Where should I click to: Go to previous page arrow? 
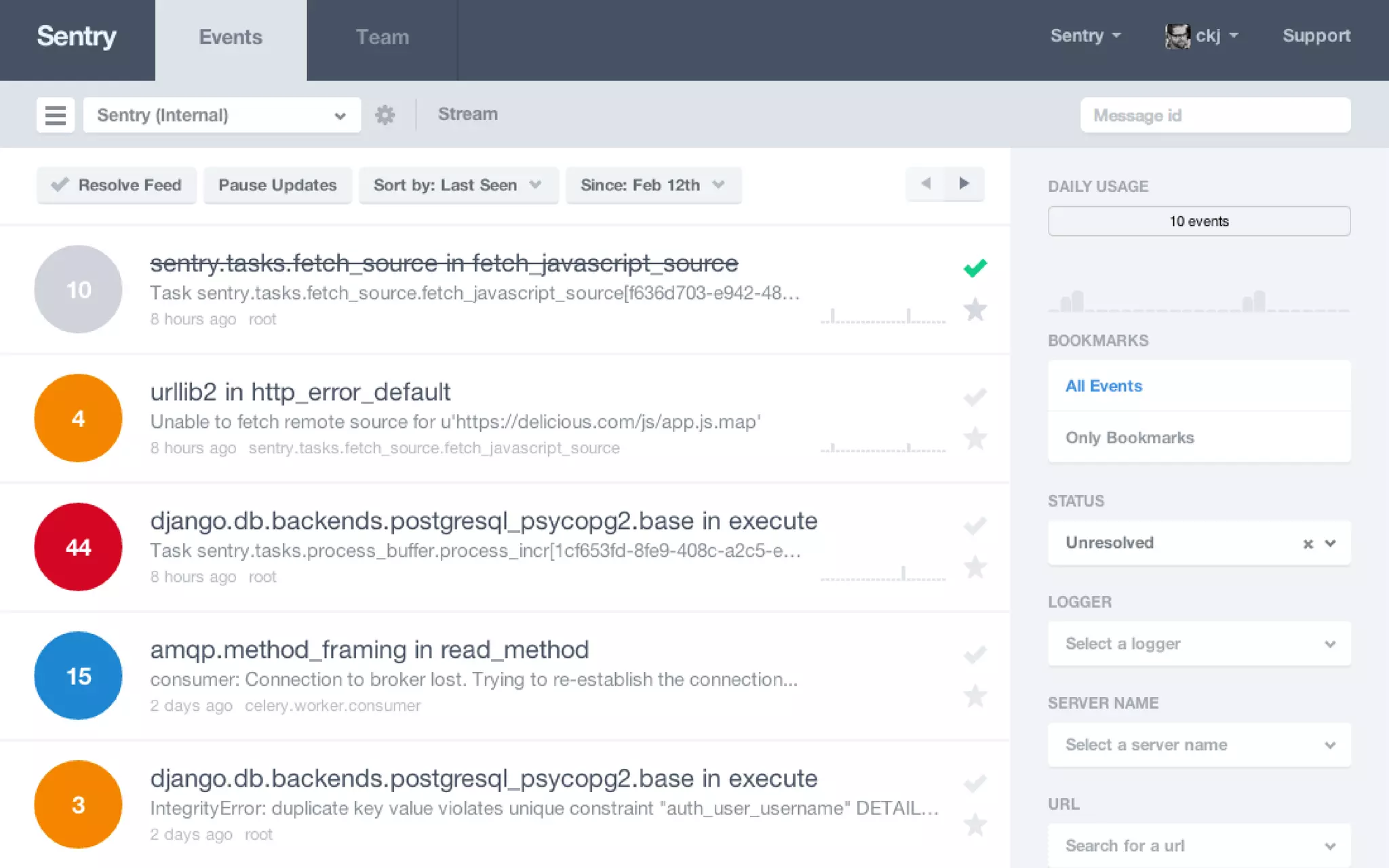click(925, 184)
